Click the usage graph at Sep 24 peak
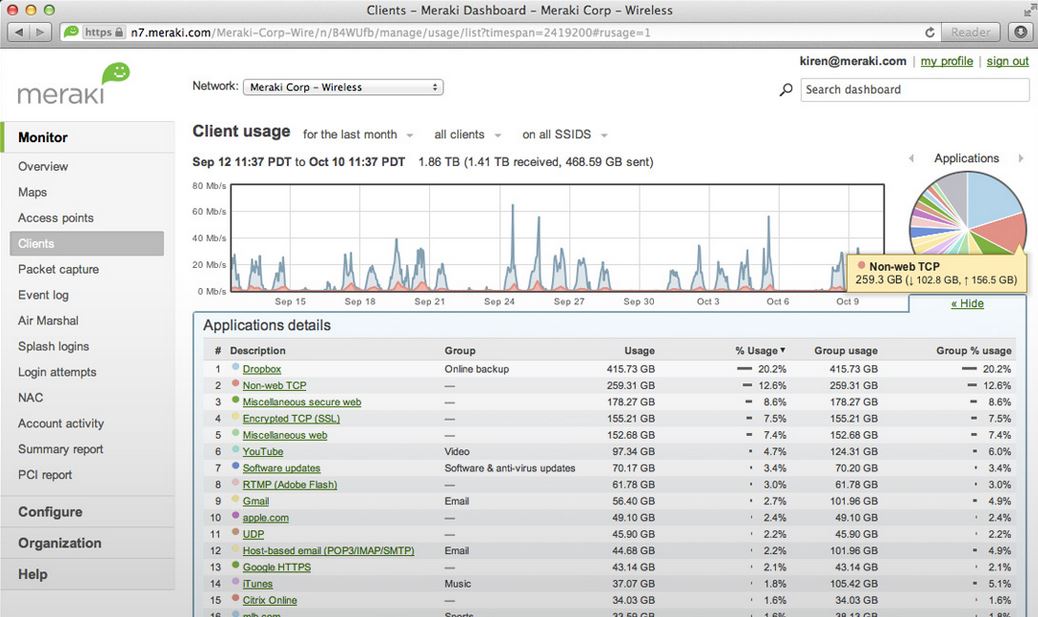This screenshot has height=617, width=1038. pyautogui.click(x=512, y=246)
